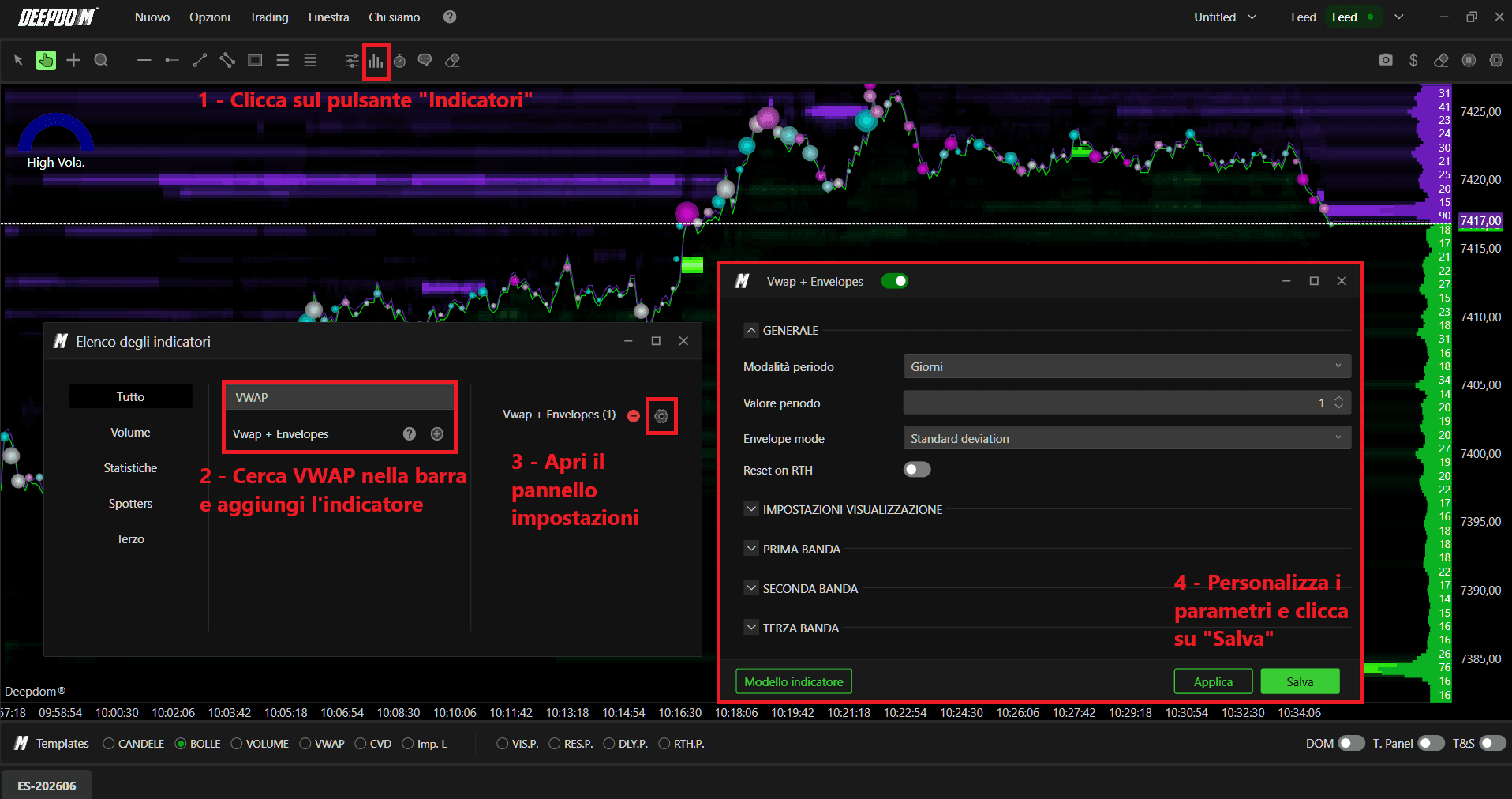Select the two-point trend line tool
This screenshot has height=799, width=1512.
tap(200, 60)
